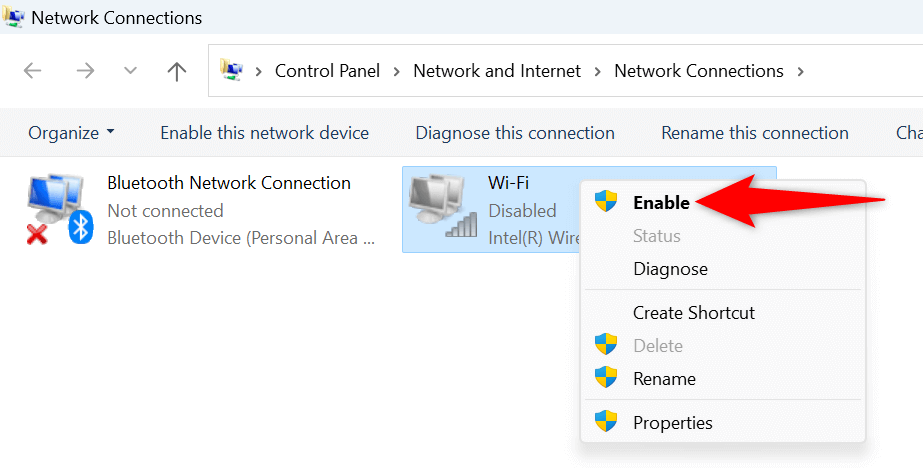This screenshot has width=923, height=468.
Task: Choose Enable from the context menu
Action: point(661,203)
